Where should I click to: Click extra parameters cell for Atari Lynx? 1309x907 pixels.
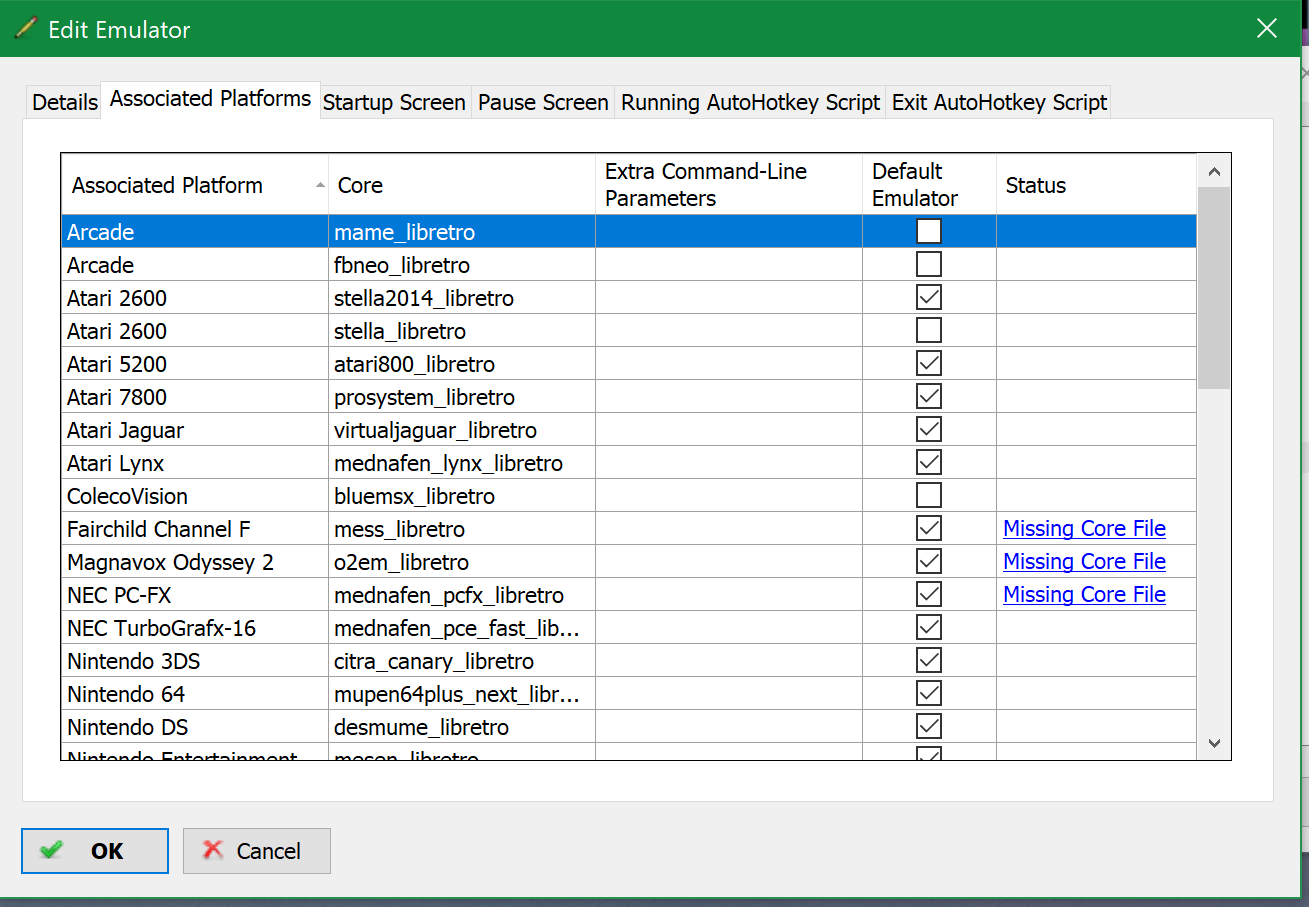(x=729, y=463)
